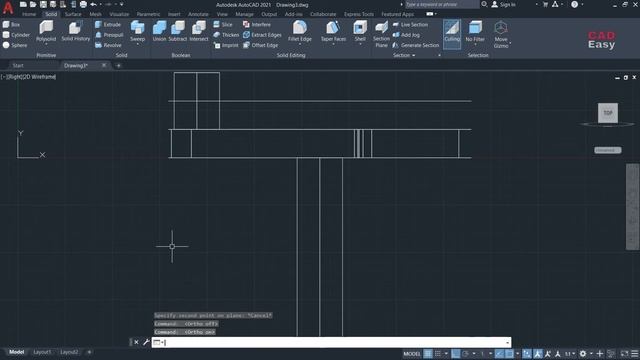
Task: Switch to the Home ribbon tab
Action: click(x=29, y=14)
